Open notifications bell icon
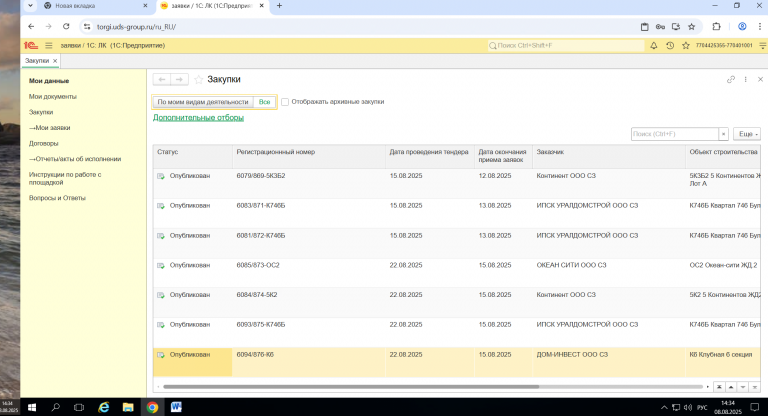This screenshot has height=416, width=768. (x=654, y=46)
